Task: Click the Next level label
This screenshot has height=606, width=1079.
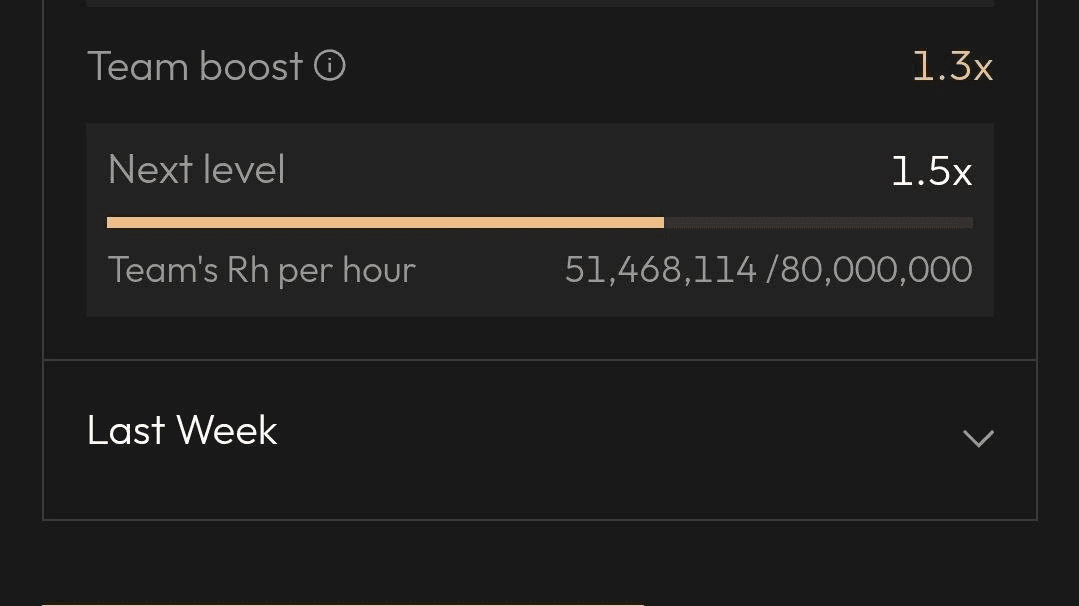Action: [196, 169]
